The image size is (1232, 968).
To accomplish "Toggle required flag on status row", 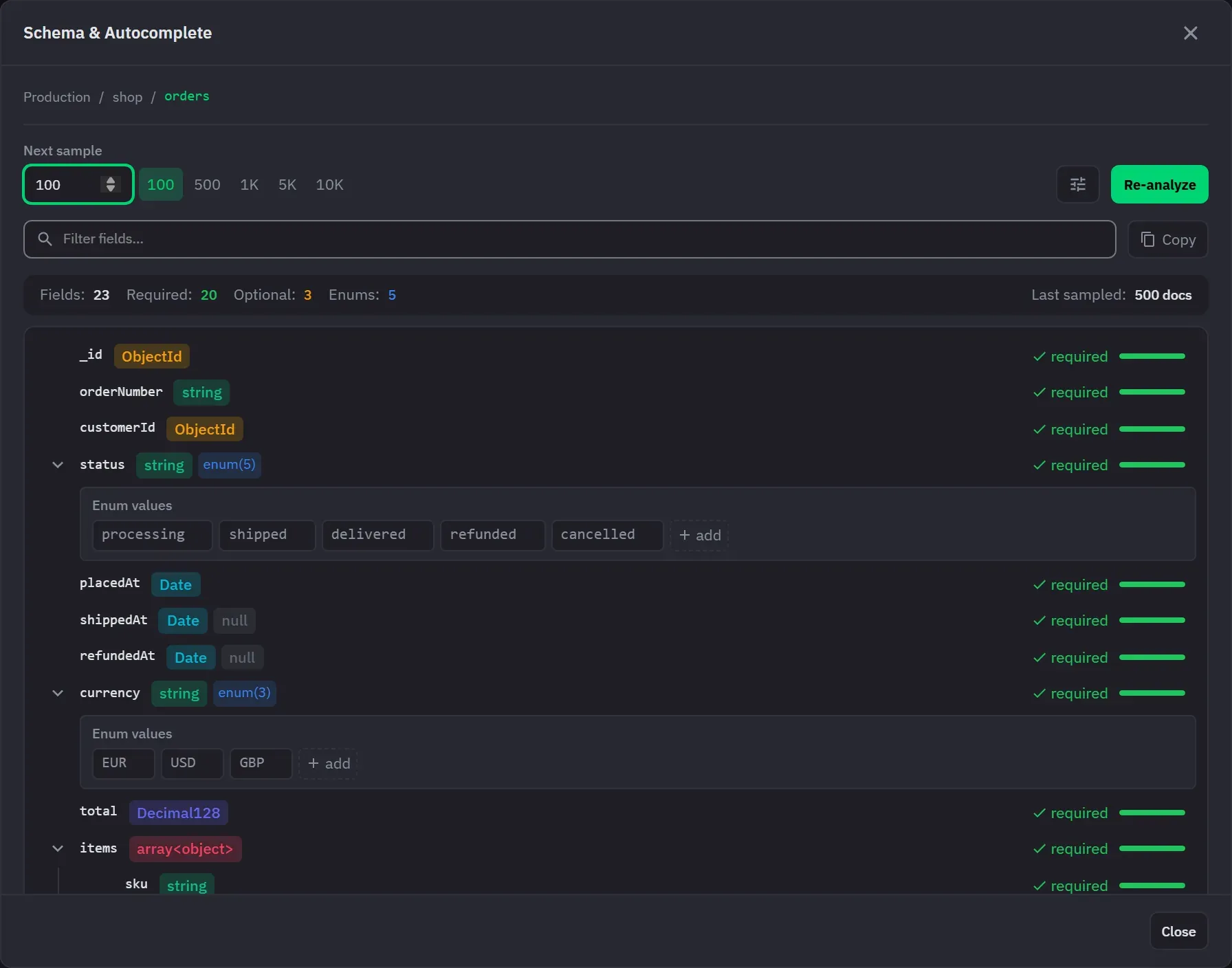I will click(x=1070, y=465).
